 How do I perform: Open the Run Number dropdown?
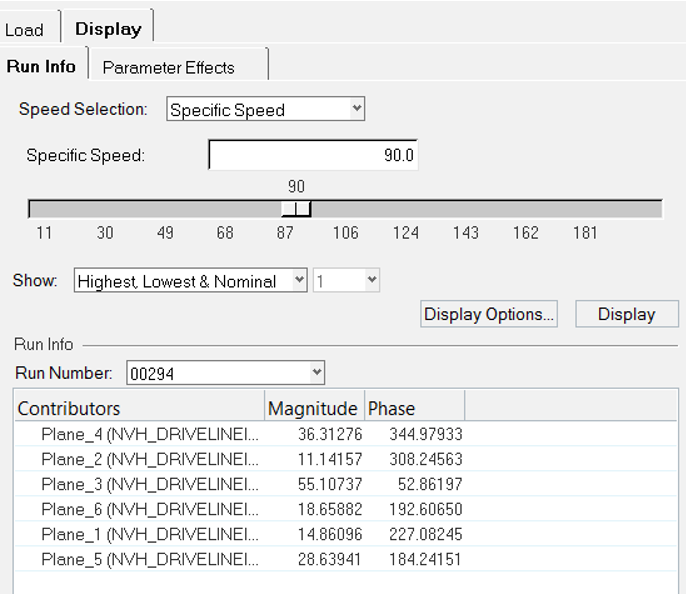[x=225, y=373]
